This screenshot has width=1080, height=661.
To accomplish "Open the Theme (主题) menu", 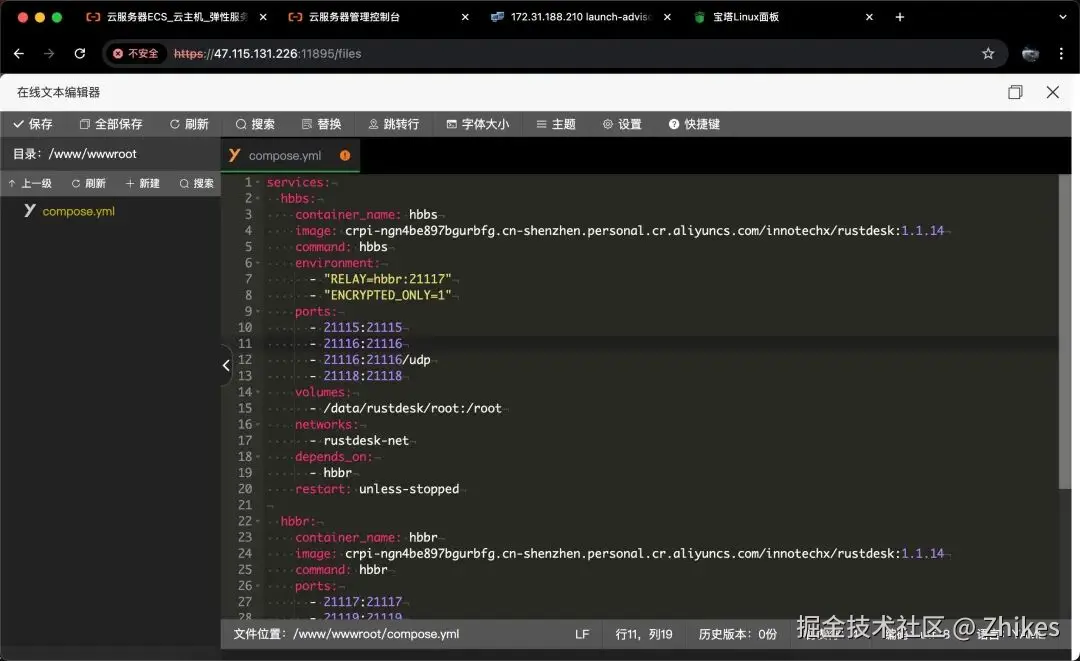I will 556,124.
